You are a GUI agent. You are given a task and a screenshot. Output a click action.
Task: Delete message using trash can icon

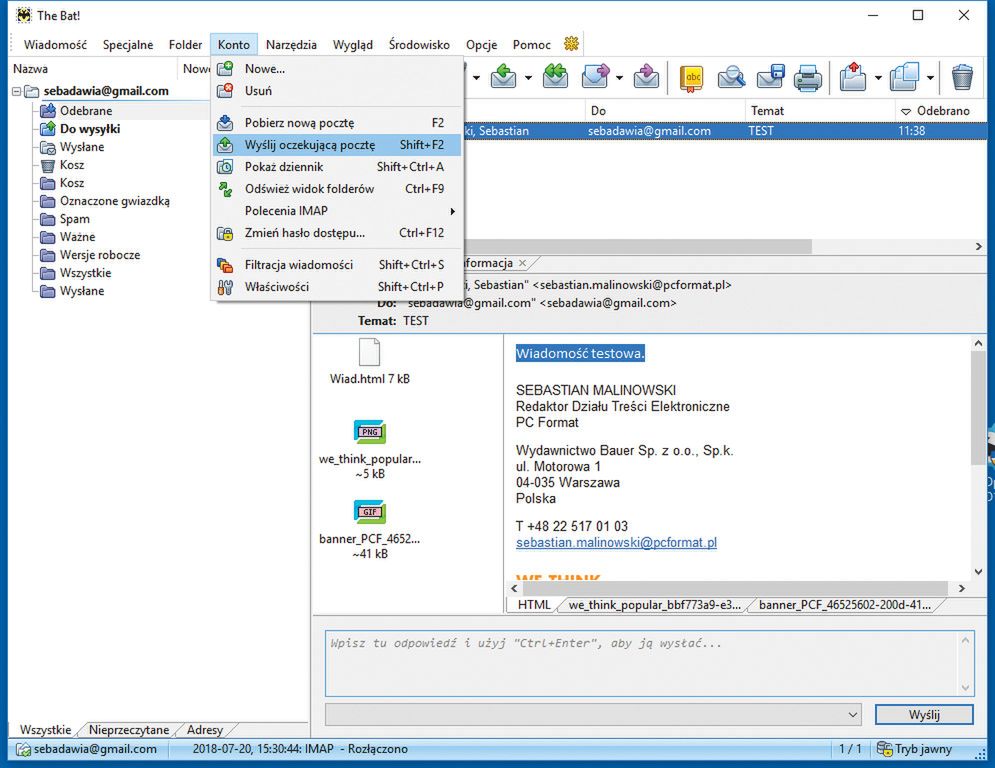point(962,77)
